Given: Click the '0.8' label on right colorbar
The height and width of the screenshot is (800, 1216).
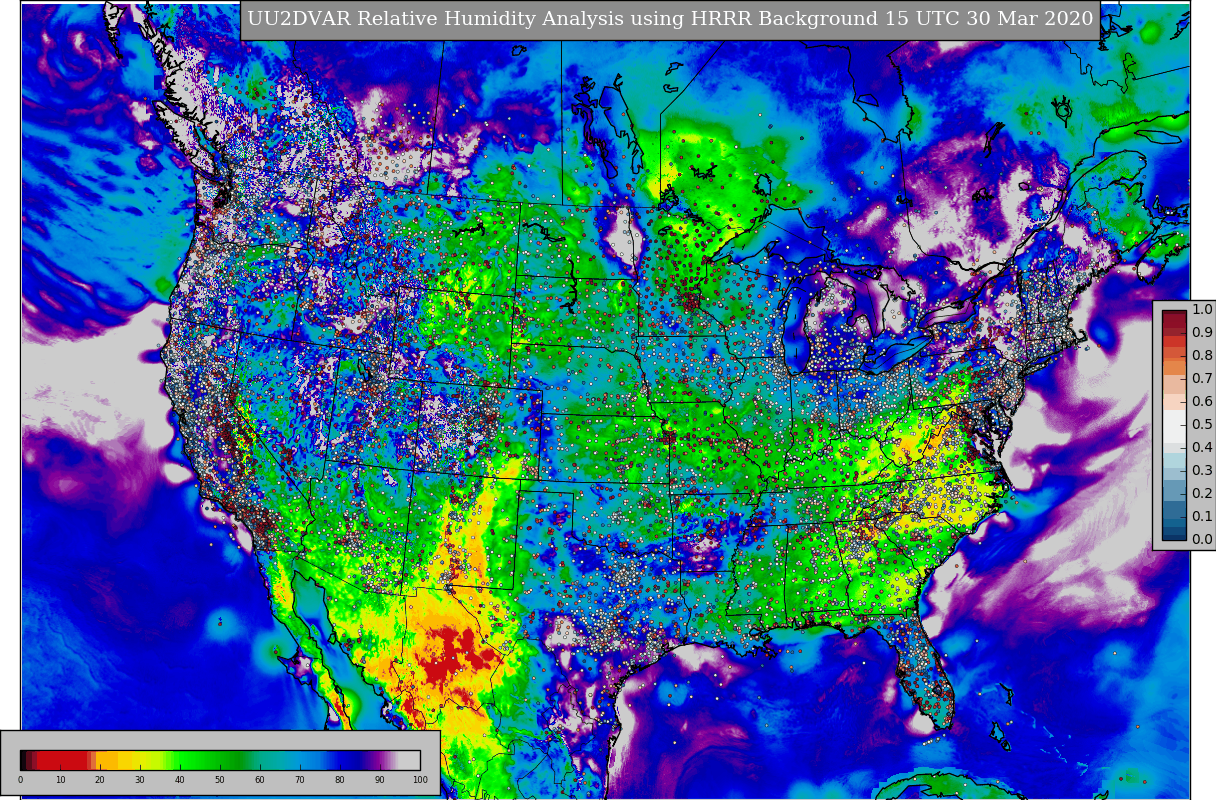Looking at the screenshot, I should tap(1202, 355).
